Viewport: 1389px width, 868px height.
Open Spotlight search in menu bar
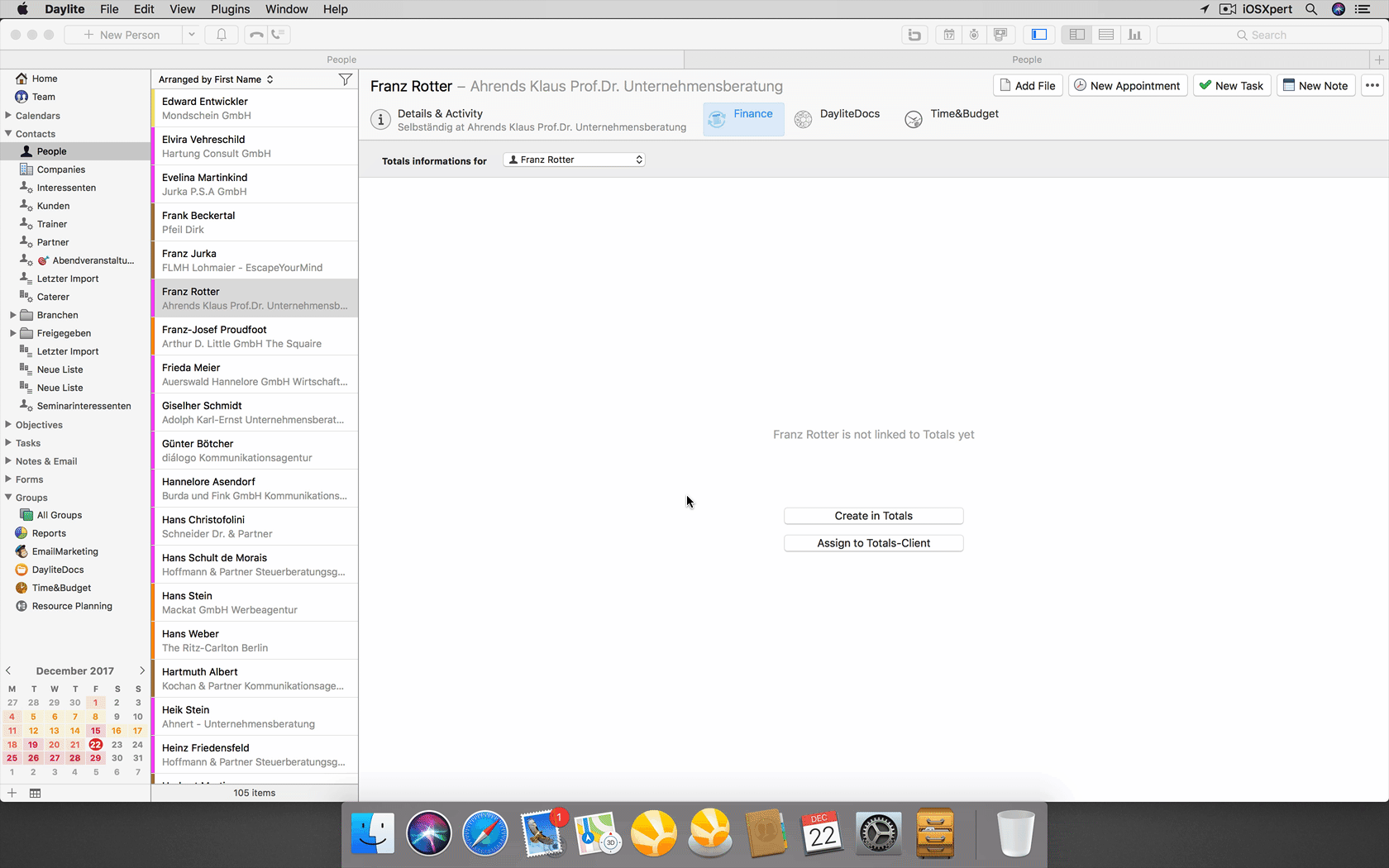pyautogui.click(x=1311, y=9)
